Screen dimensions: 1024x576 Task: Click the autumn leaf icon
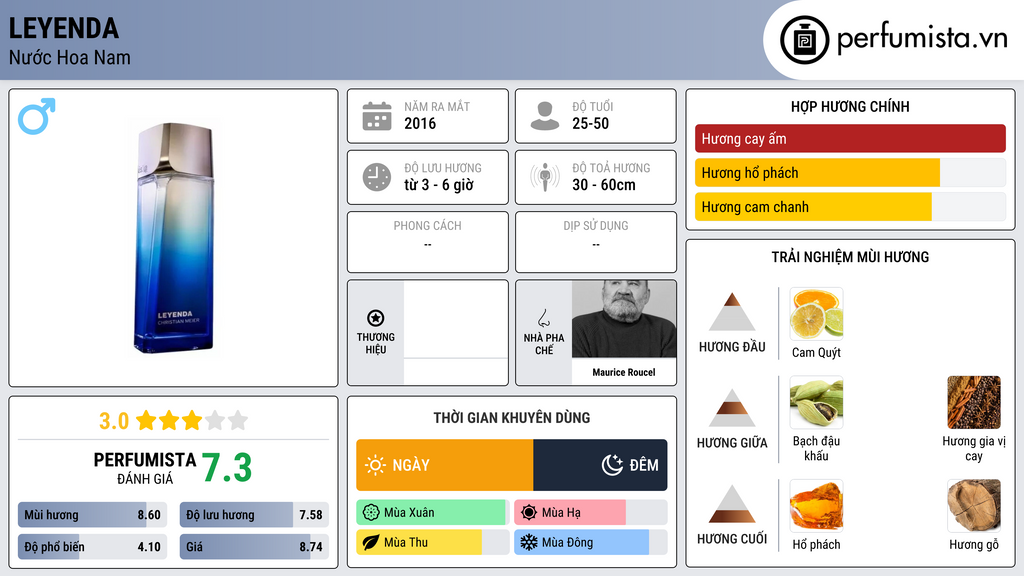[x=371, y=543]
